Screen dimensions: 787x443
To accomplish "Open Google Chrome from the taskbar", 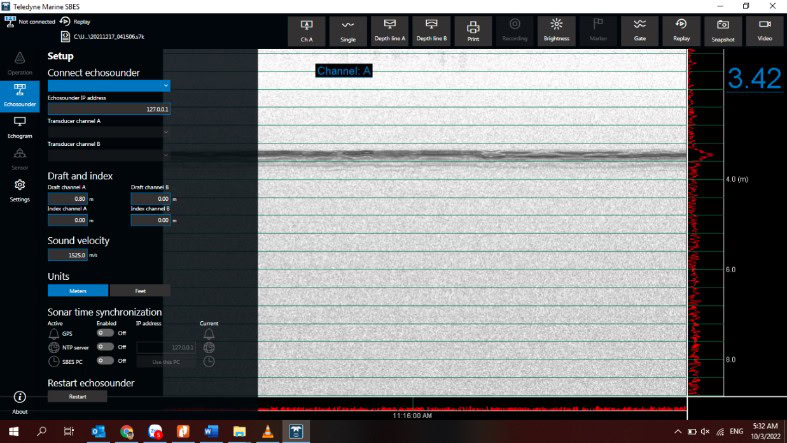I will tap(126, 431).
